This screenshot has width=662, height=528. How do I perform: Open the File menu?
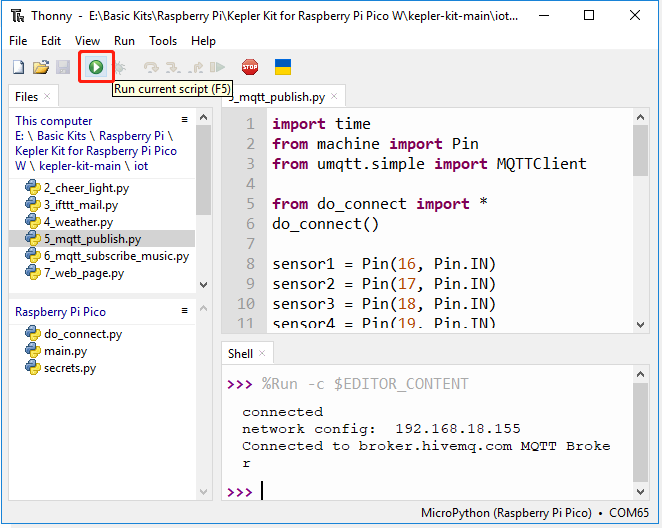pyautogui.click(x=18, y=41)
